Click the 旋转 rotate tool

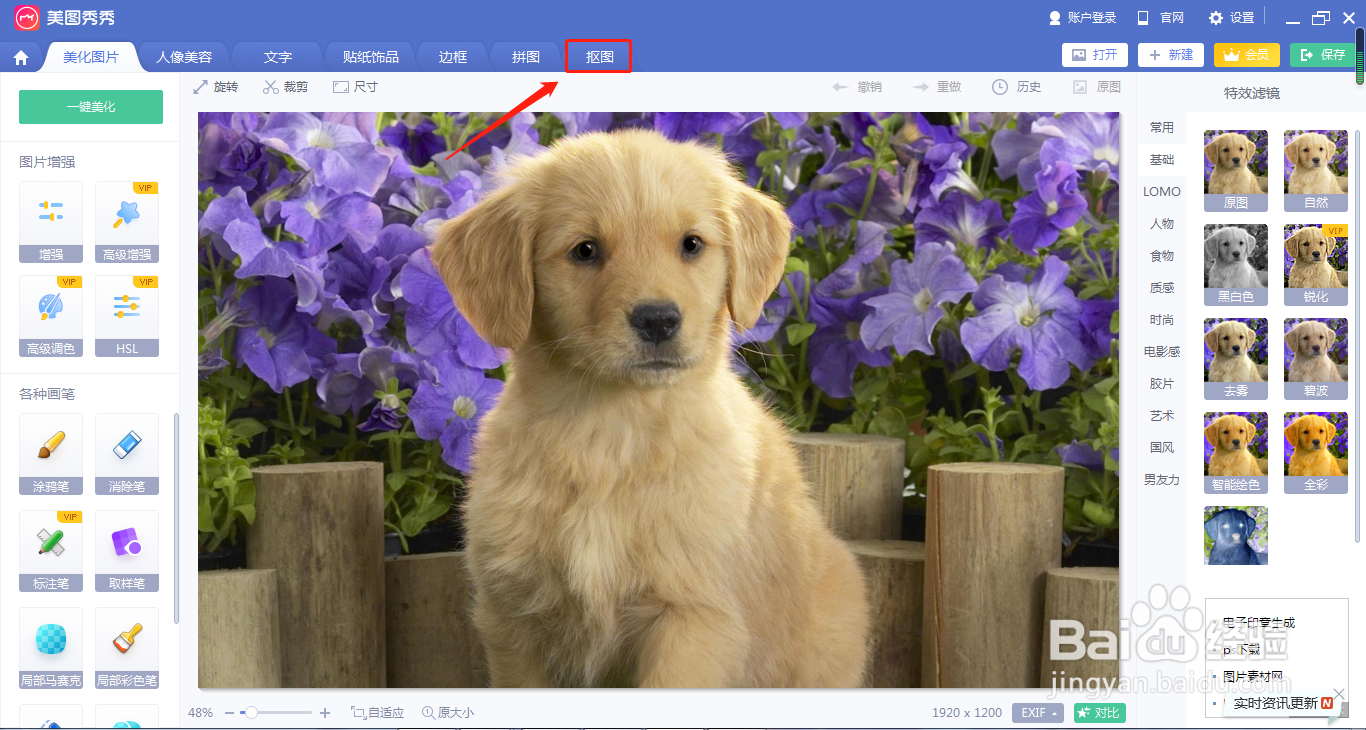[x=215, y=87]
